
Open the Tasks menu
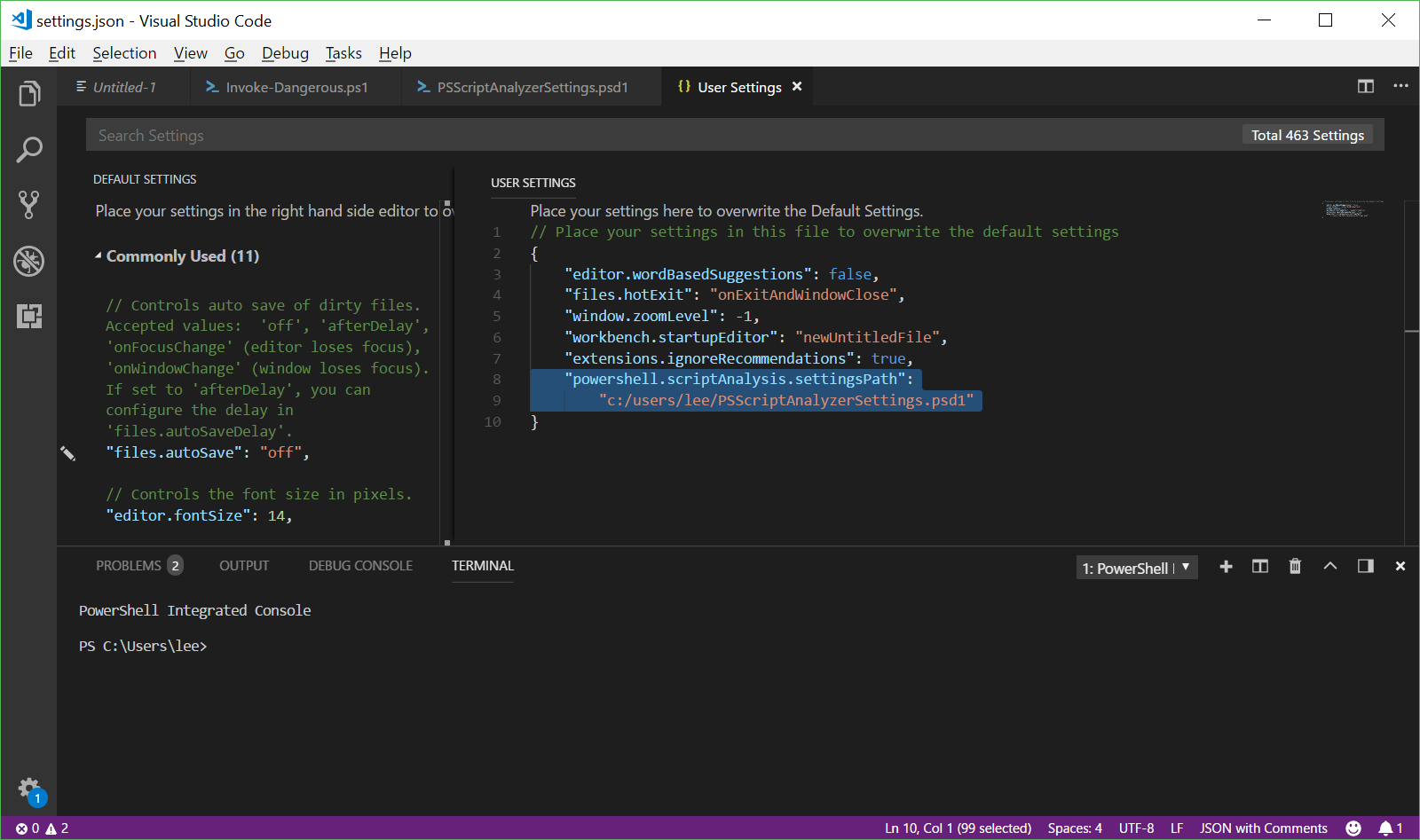point(343,53)
